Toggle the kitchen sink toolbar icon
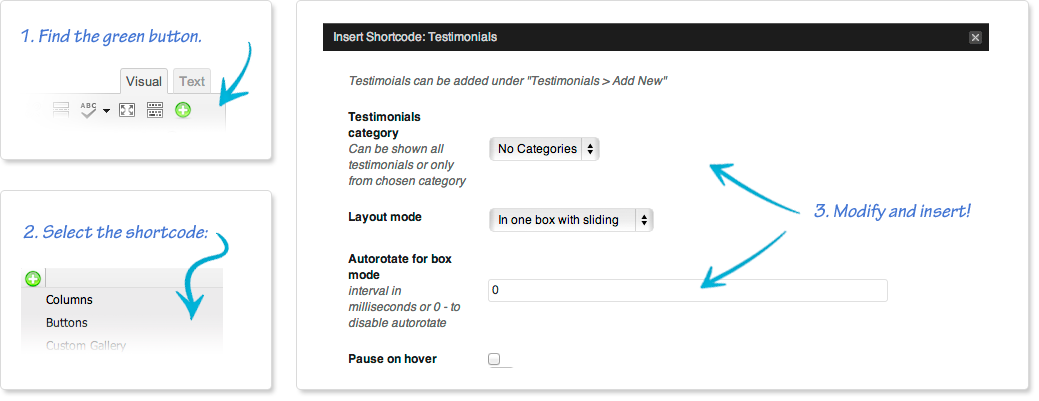Screen dimensions: 1039x401 [154, 110]
